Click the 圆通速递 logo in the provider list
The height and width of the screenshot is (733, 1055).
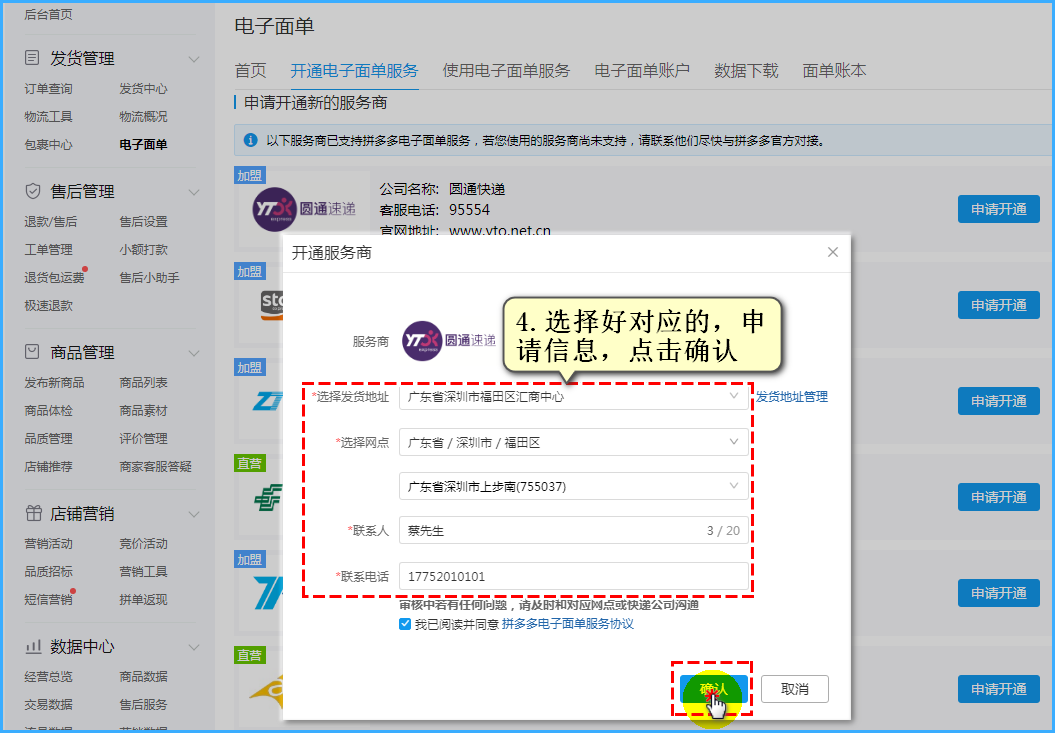[x=304, y=209]
